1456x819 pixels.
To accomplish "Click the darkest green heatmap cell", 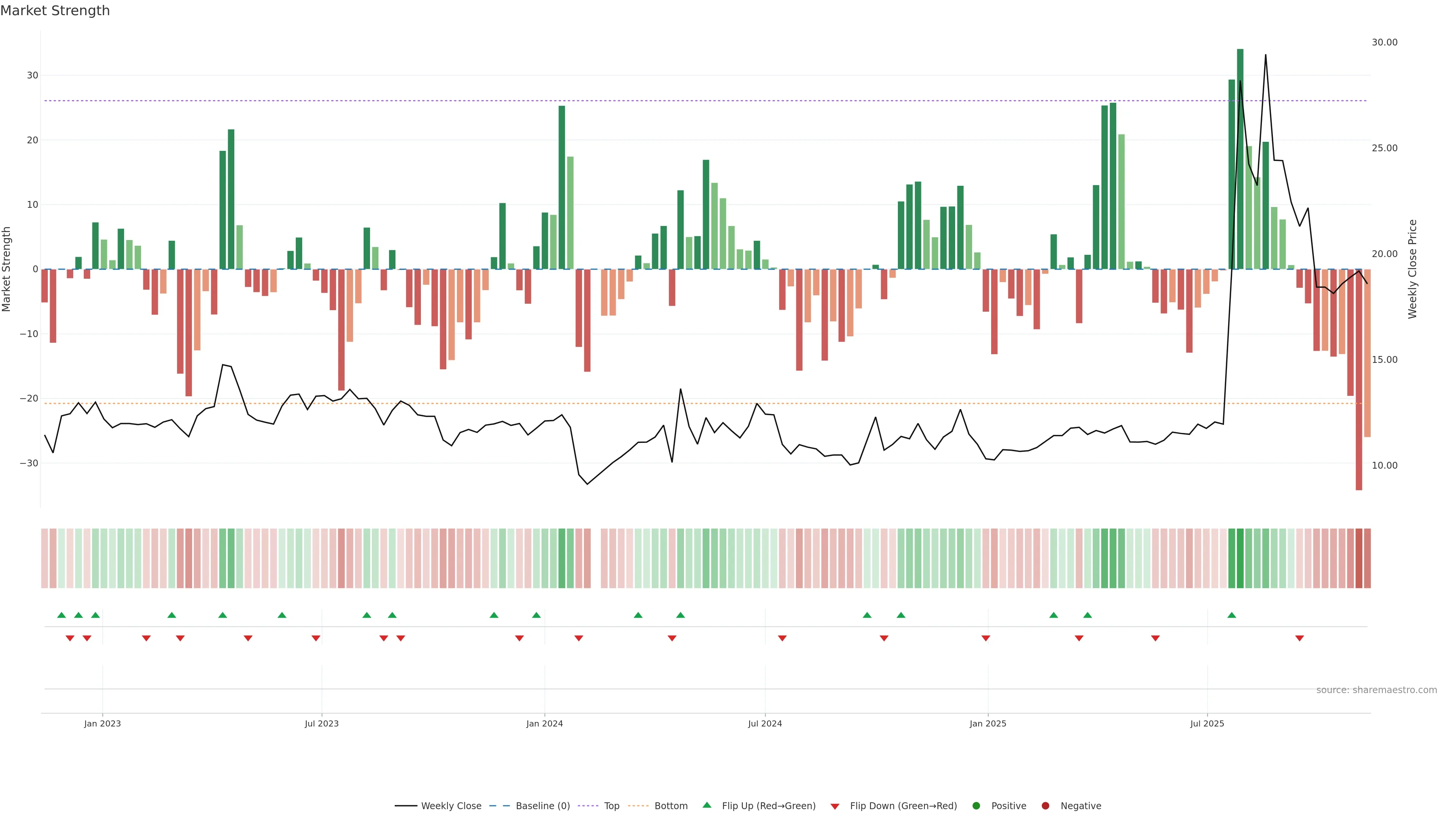I will pyautogui.click(x=1240, y=558).
